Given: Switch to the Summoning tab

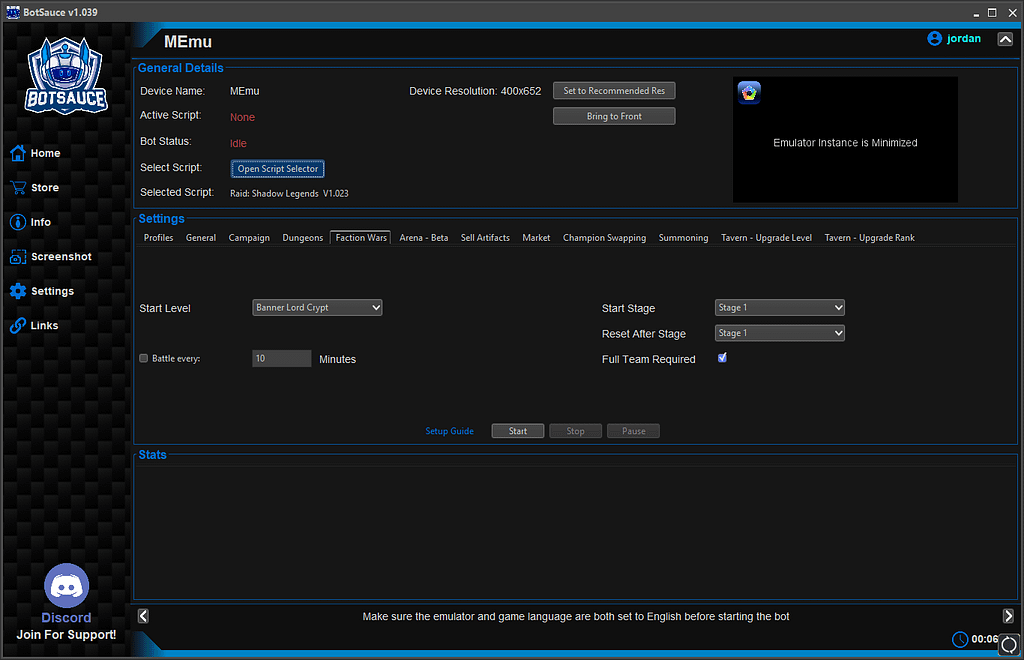Looking at the screenshot, I should [683, 238].
